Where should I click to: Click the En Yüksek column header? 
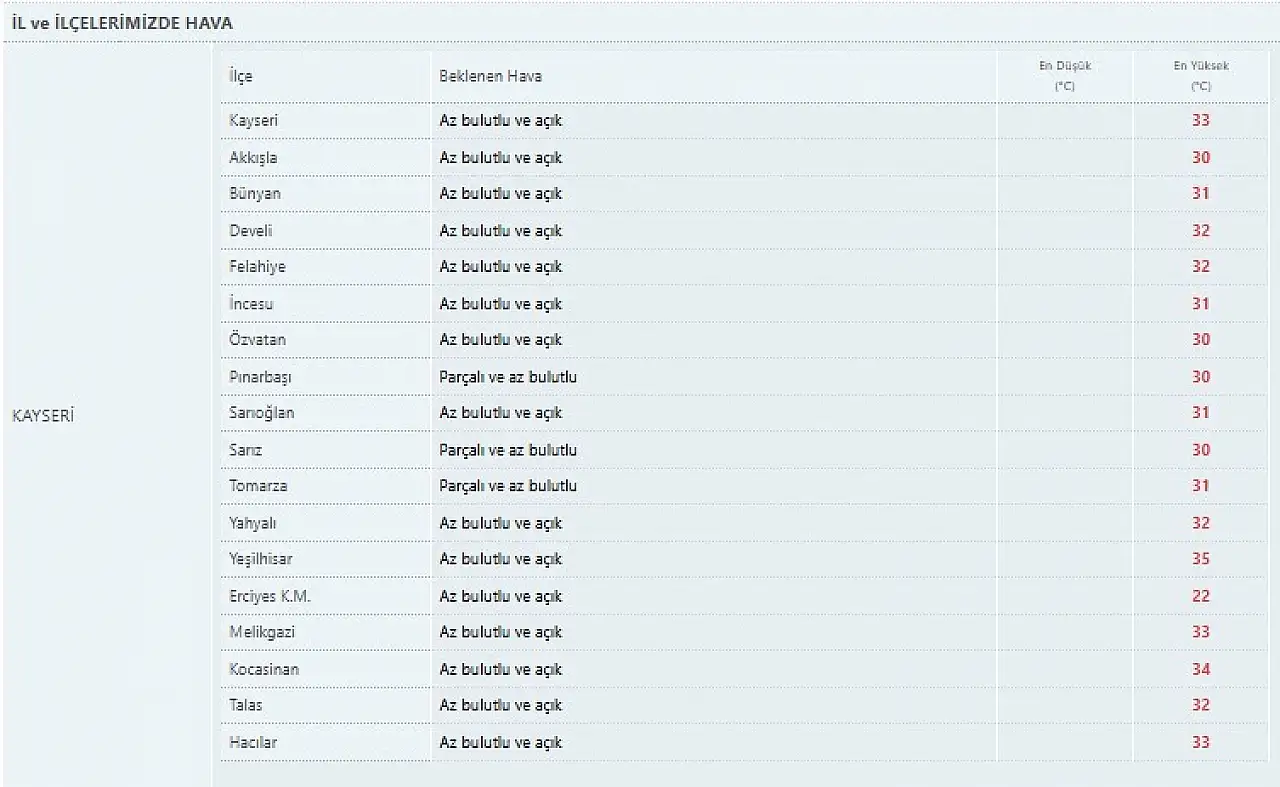pyautogui.click(x=1201, y=76)
